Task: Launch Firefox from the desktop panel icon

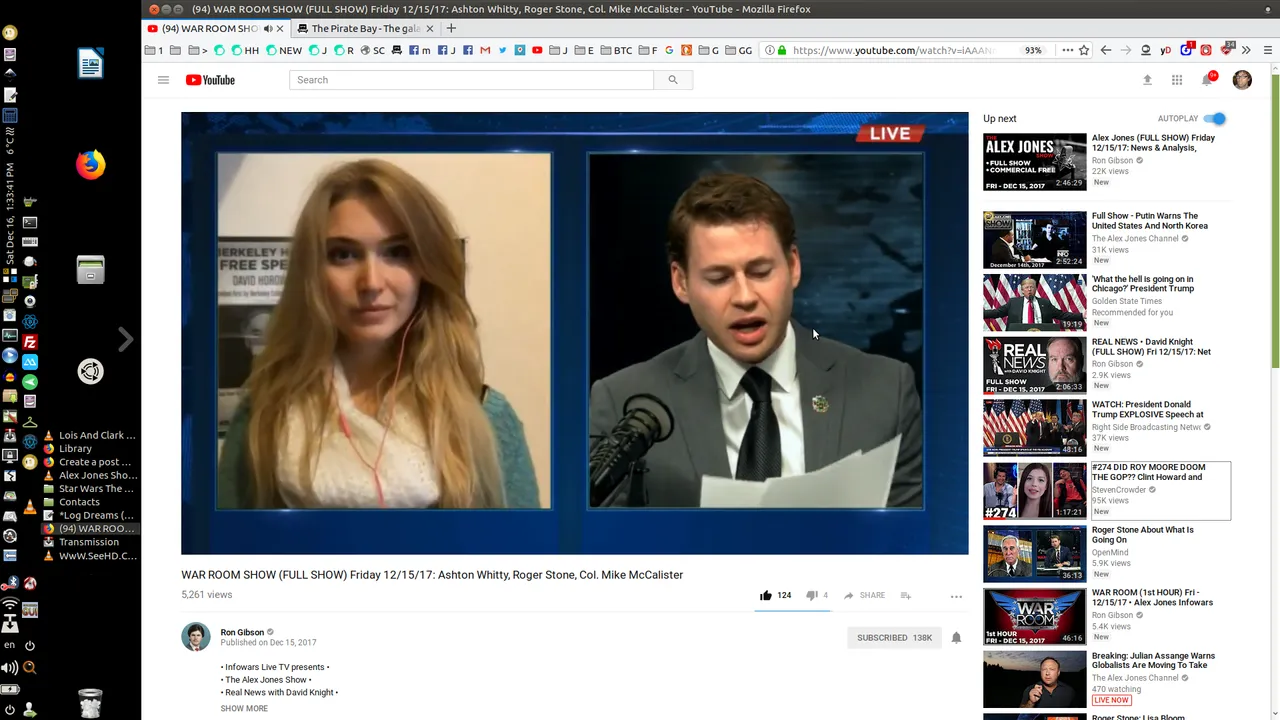Action: pos(90,164)
